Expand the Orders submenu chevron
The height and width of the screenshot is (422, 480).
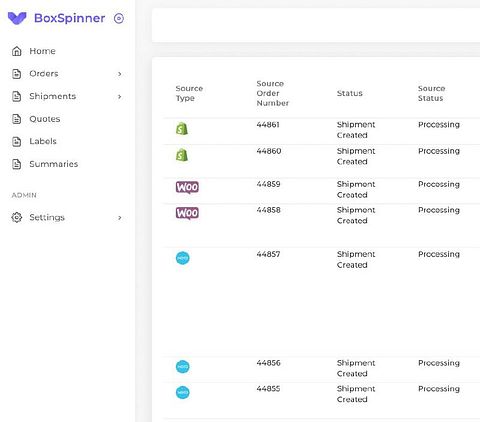click(120, 74)
